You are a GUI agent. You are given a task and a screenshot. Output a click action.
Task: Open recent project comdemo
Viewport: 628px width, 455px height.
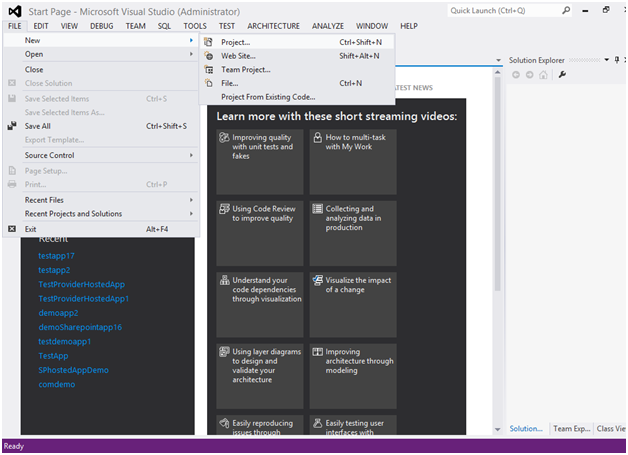tap(56, 384)
